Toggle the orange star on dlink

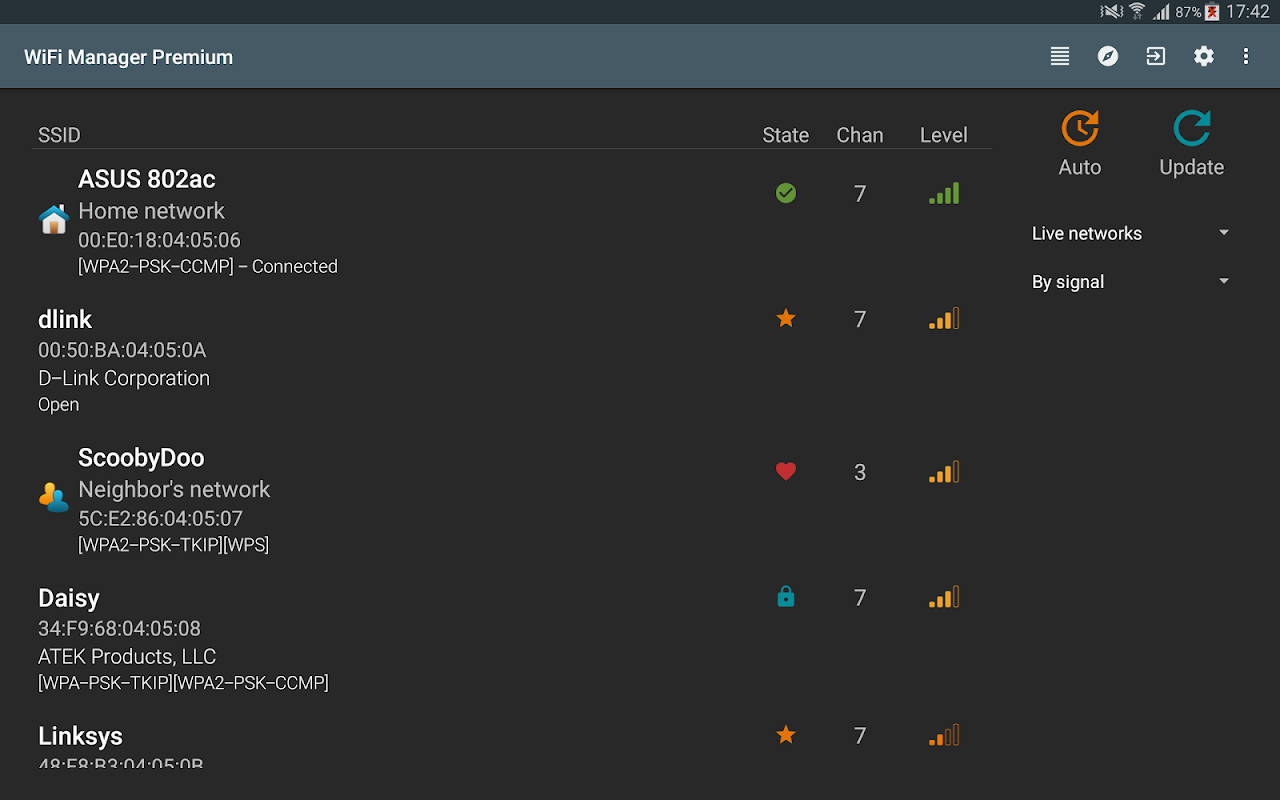[x=786, y=319]
